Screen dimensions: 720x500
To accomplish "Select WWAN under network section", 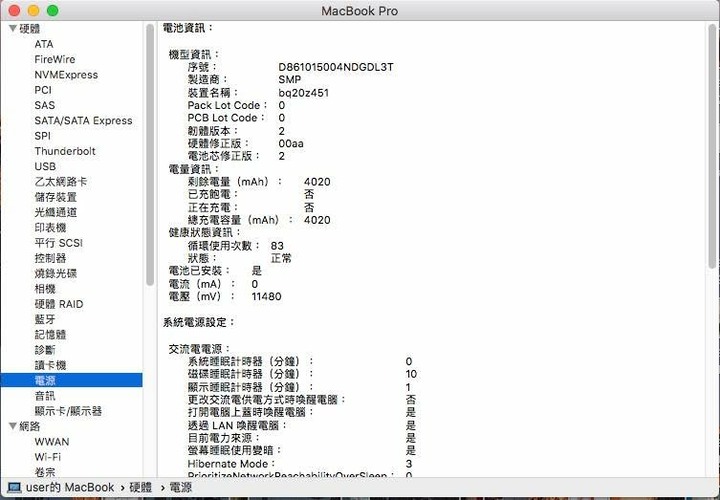I will tap(52, 442).
